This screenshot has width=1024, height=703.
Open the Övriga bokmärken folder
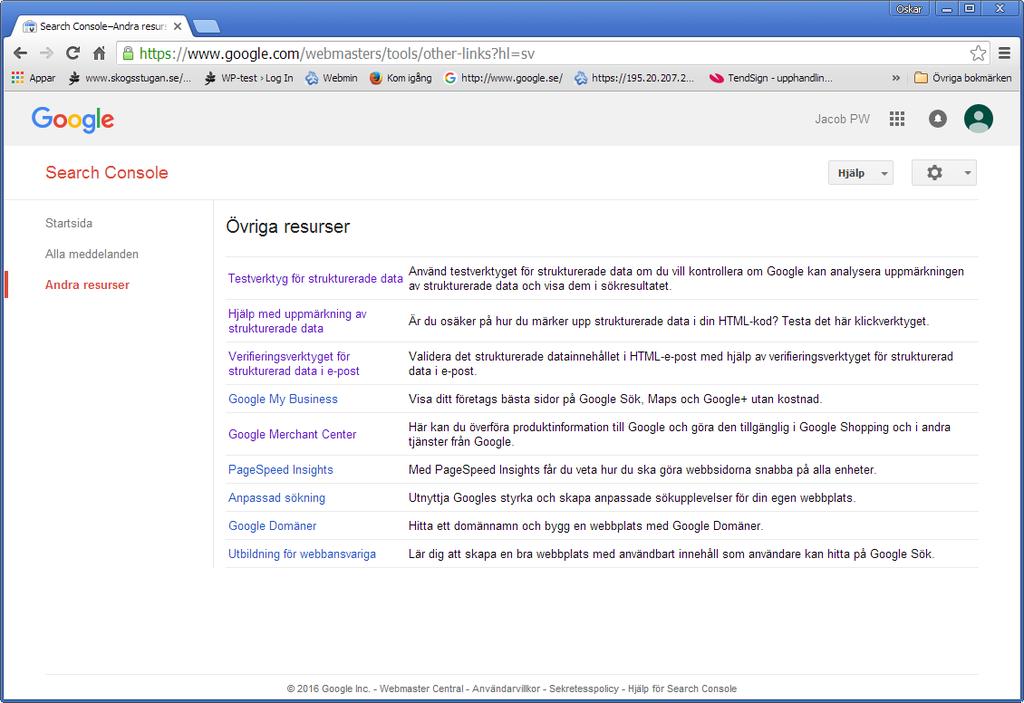click(963, 78)
